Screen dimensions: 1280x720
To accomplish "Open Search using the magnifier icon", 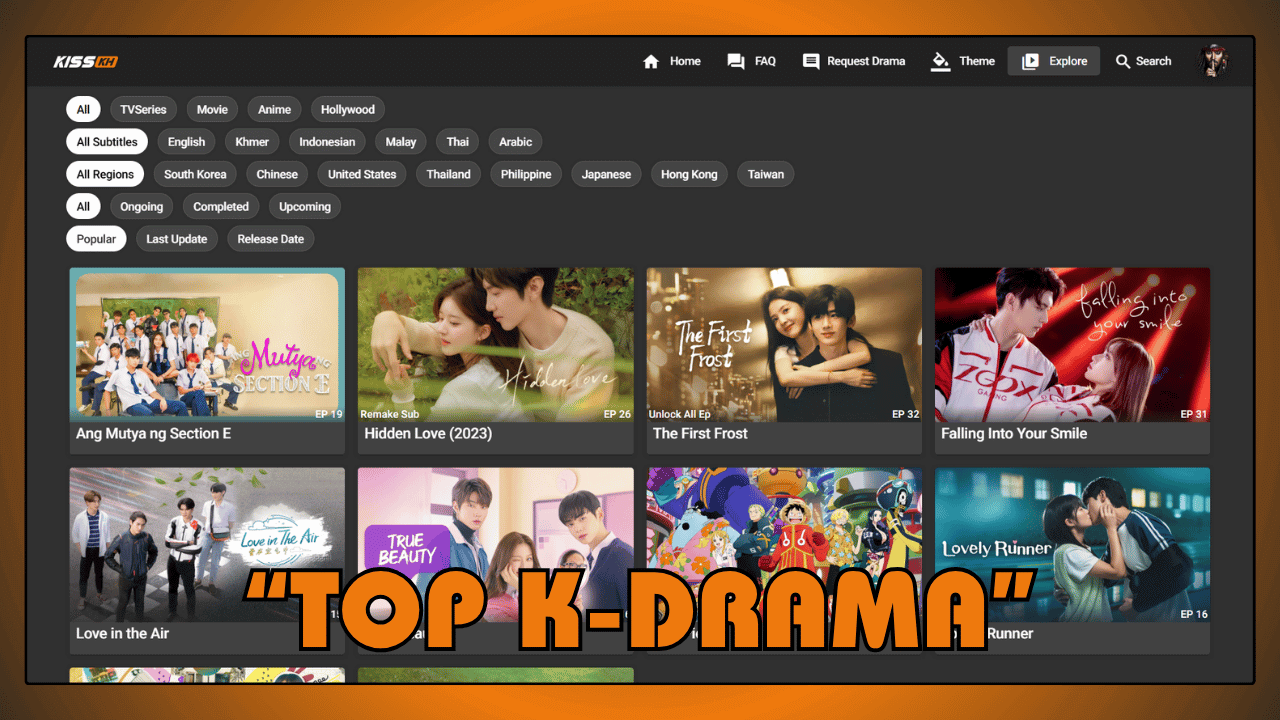I will (1124, 61).
